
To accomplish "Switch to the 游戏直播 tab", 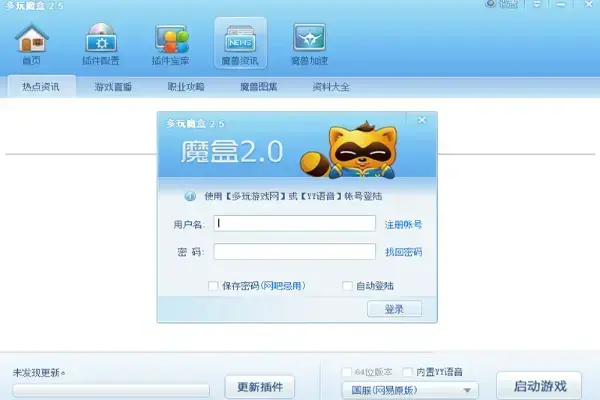I will 113,87.
